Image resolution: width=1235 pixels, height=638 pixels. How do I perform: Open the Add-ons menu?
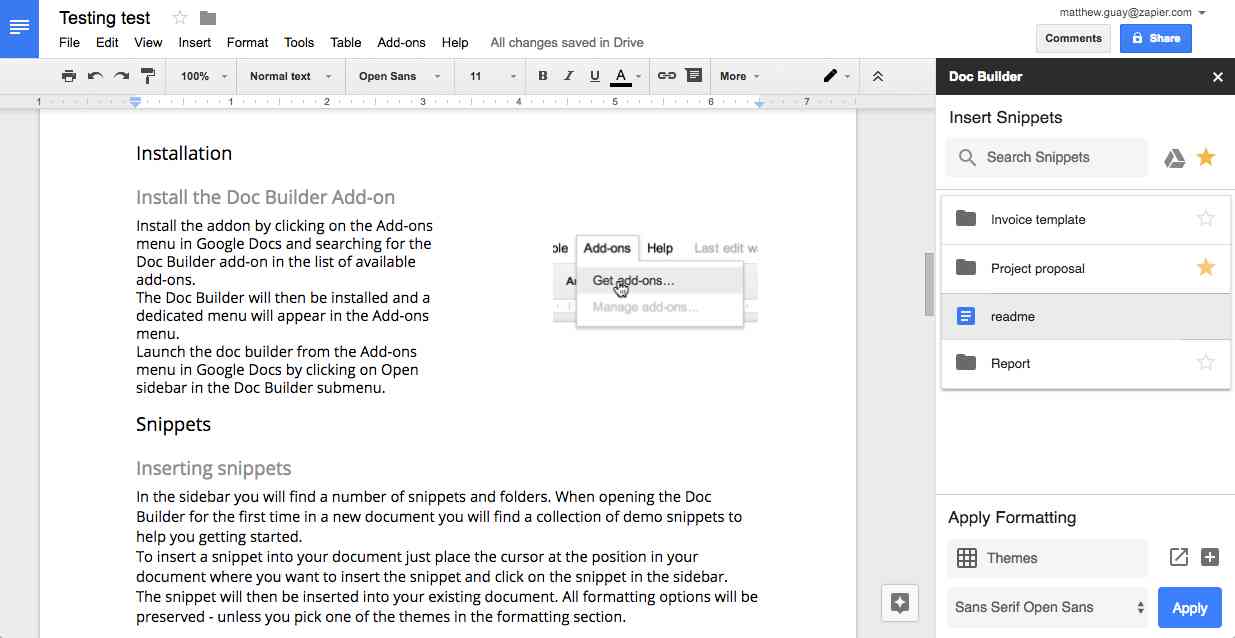coord(401,43)
